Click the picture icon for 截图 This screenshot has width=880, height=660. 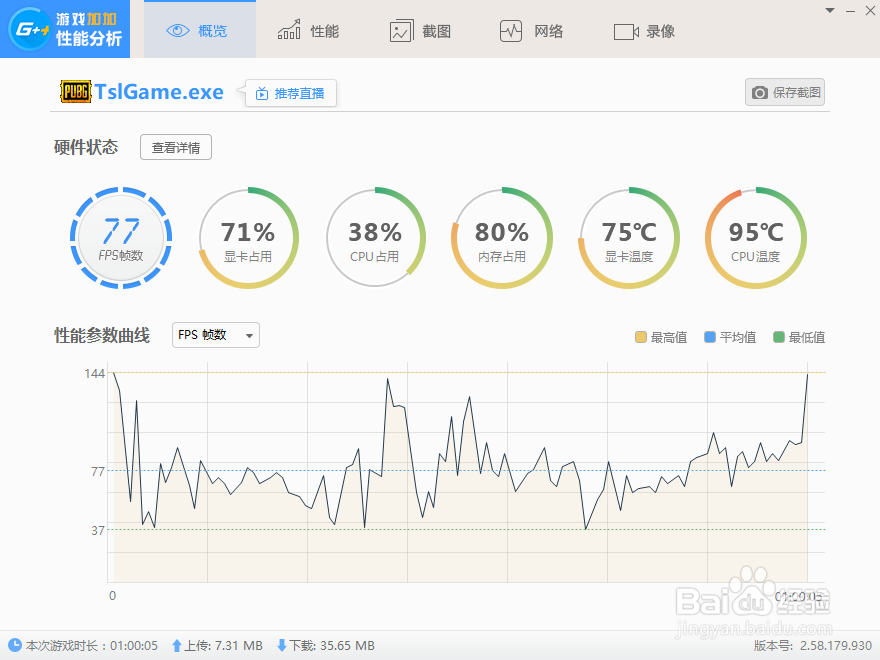tap(401, 31)
